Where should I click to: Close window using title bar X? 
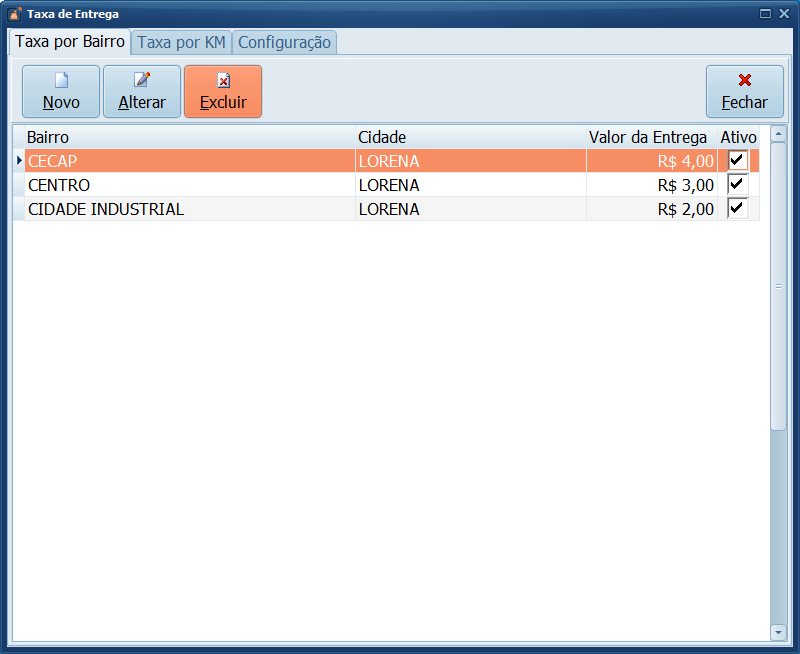tap(783, 14)
